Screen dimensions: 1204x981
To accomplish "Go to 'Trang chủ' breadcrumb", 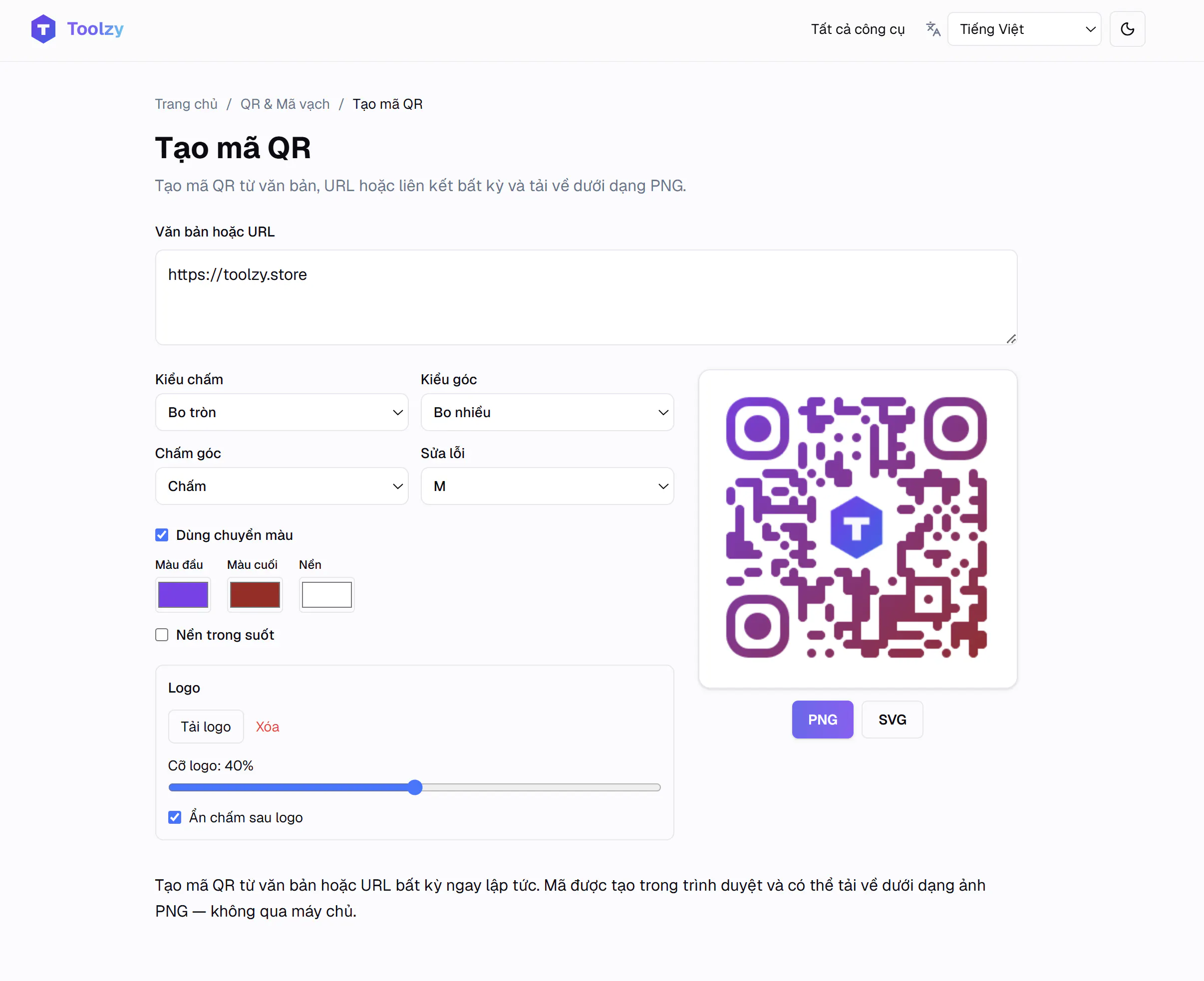I will 186,104.
